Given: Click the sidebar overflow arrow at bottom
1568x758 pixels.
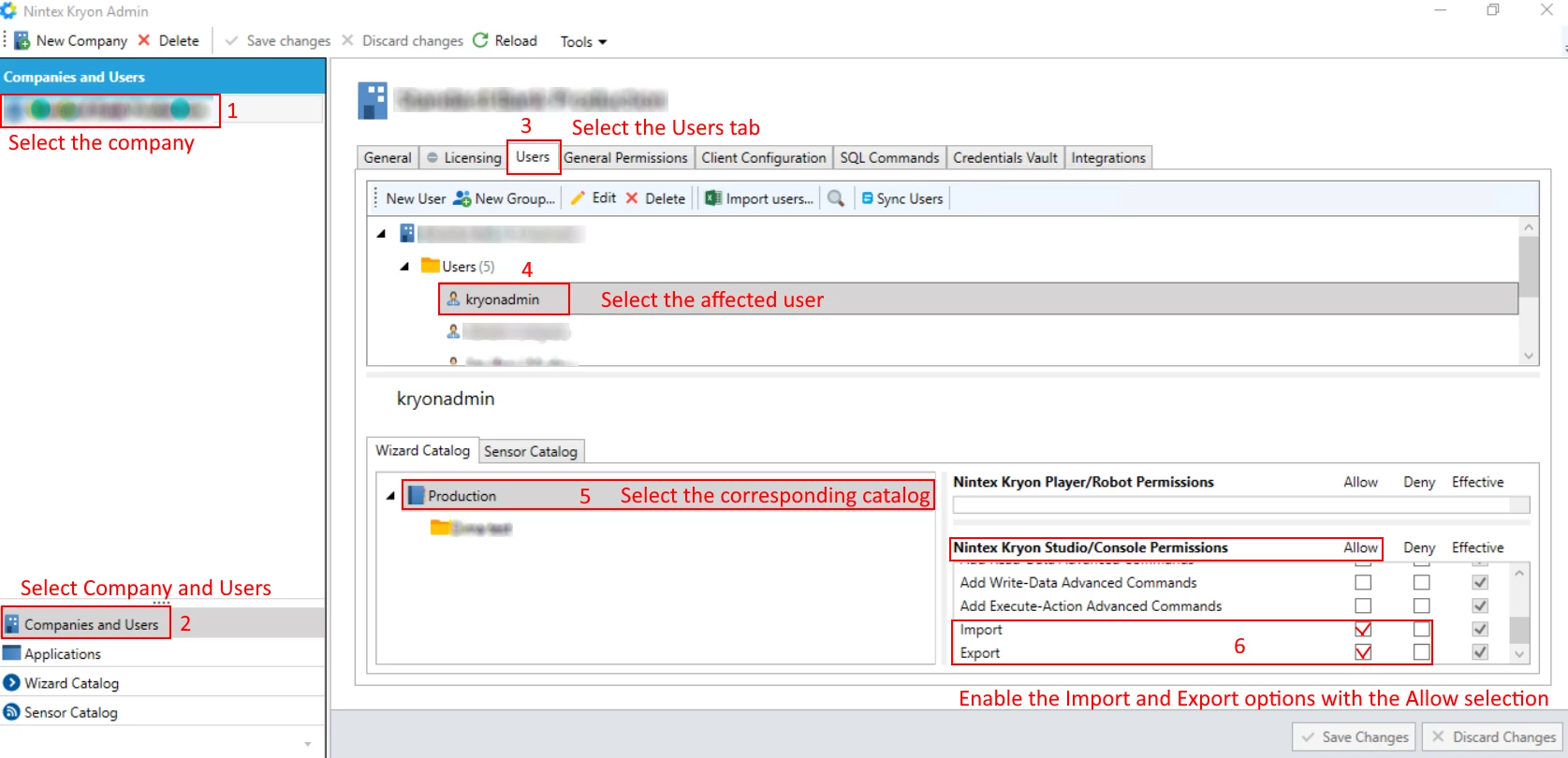Looking at the screenshot, I should point(308,744).
